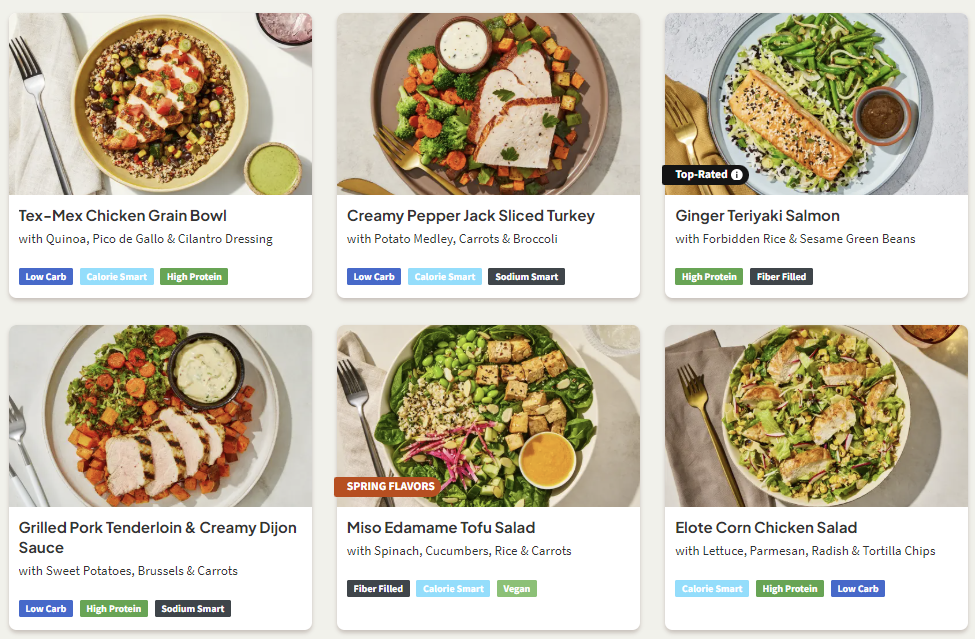Click High Protein tag on Tex-Mex bowl

194,277
